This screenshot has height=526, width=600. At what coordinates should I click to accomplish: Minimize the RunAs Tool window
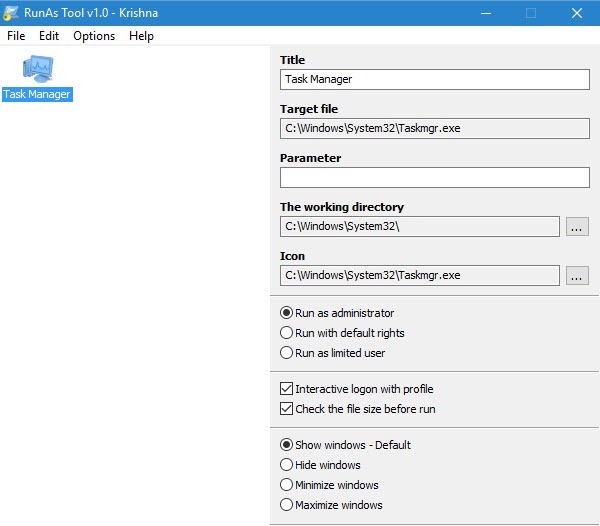[x=486, y=13]
